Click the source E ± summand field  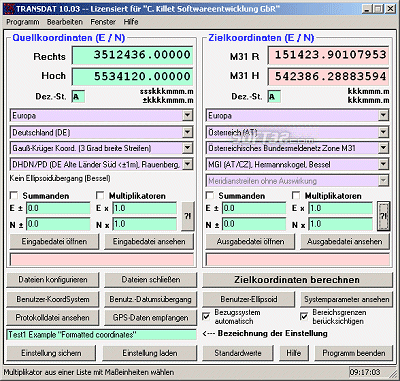58,208
